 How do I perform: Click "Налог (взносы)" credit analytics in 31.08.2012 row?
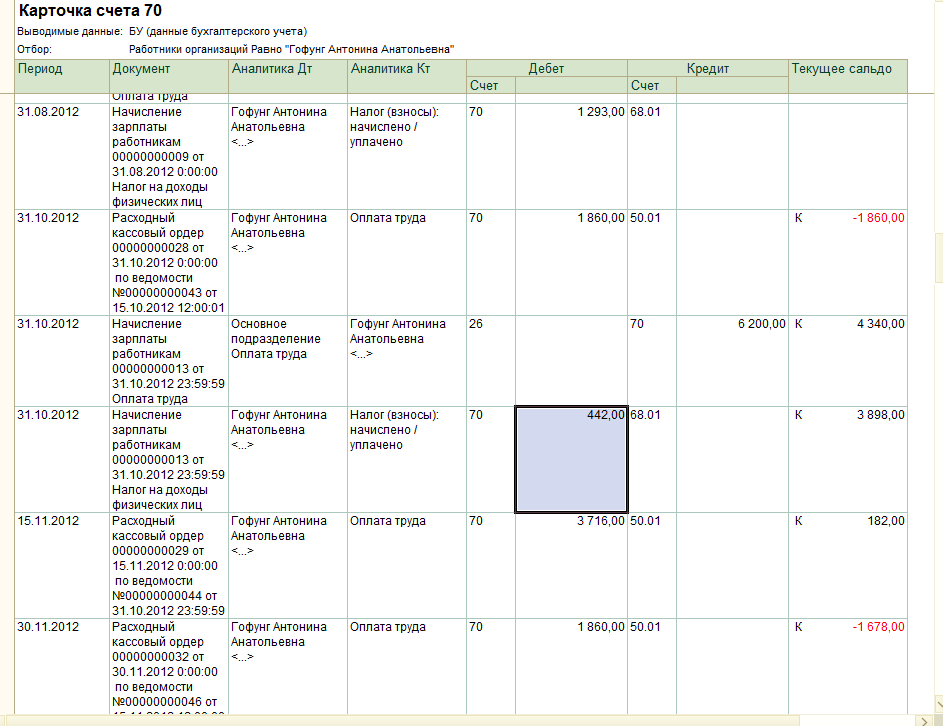click(407, 156)
